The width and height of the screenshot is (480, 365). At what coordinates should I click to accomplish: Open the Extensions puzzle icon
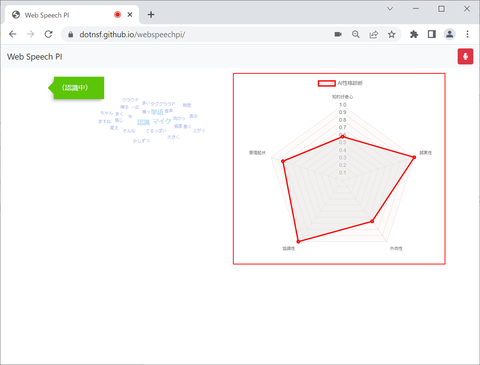414,34
